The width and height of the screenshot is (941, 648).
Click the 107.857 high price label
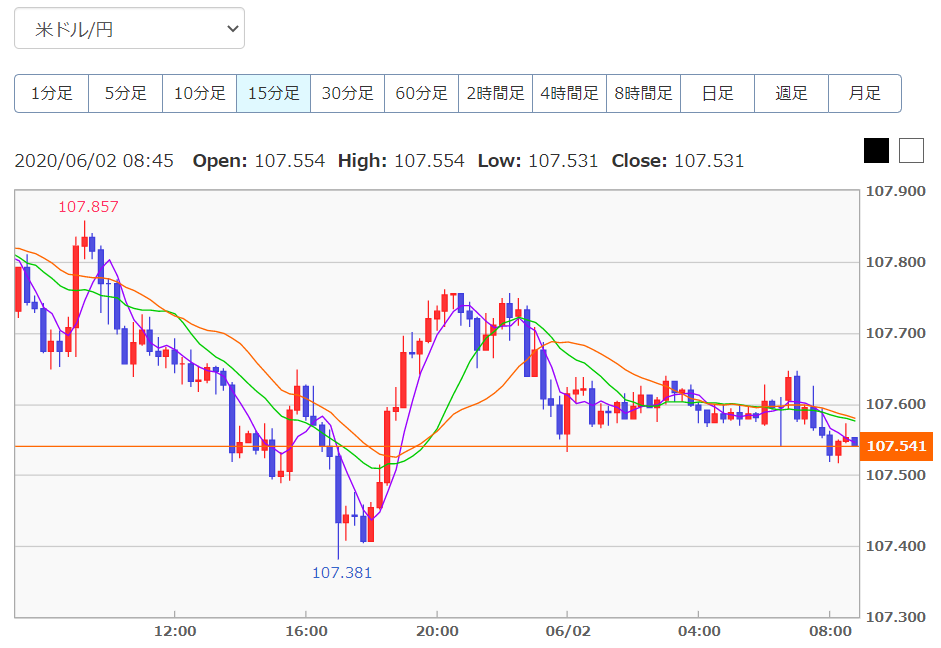click(88, 207)
